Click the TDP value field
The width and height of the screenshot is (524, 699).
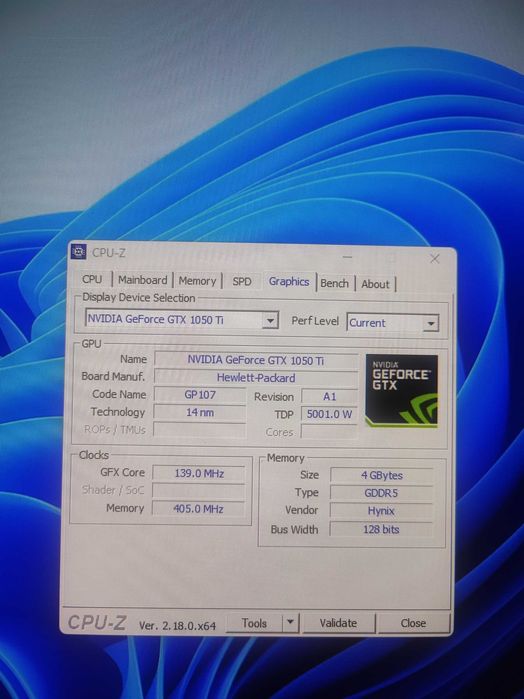(x=330, y=414)
